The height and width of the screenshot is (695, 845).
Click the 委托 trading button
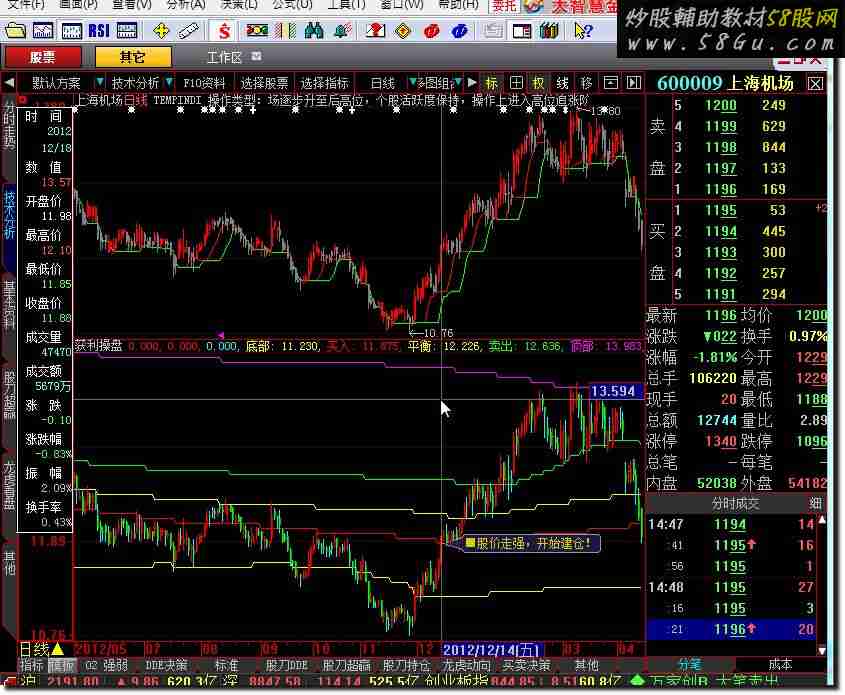(504, 6)
